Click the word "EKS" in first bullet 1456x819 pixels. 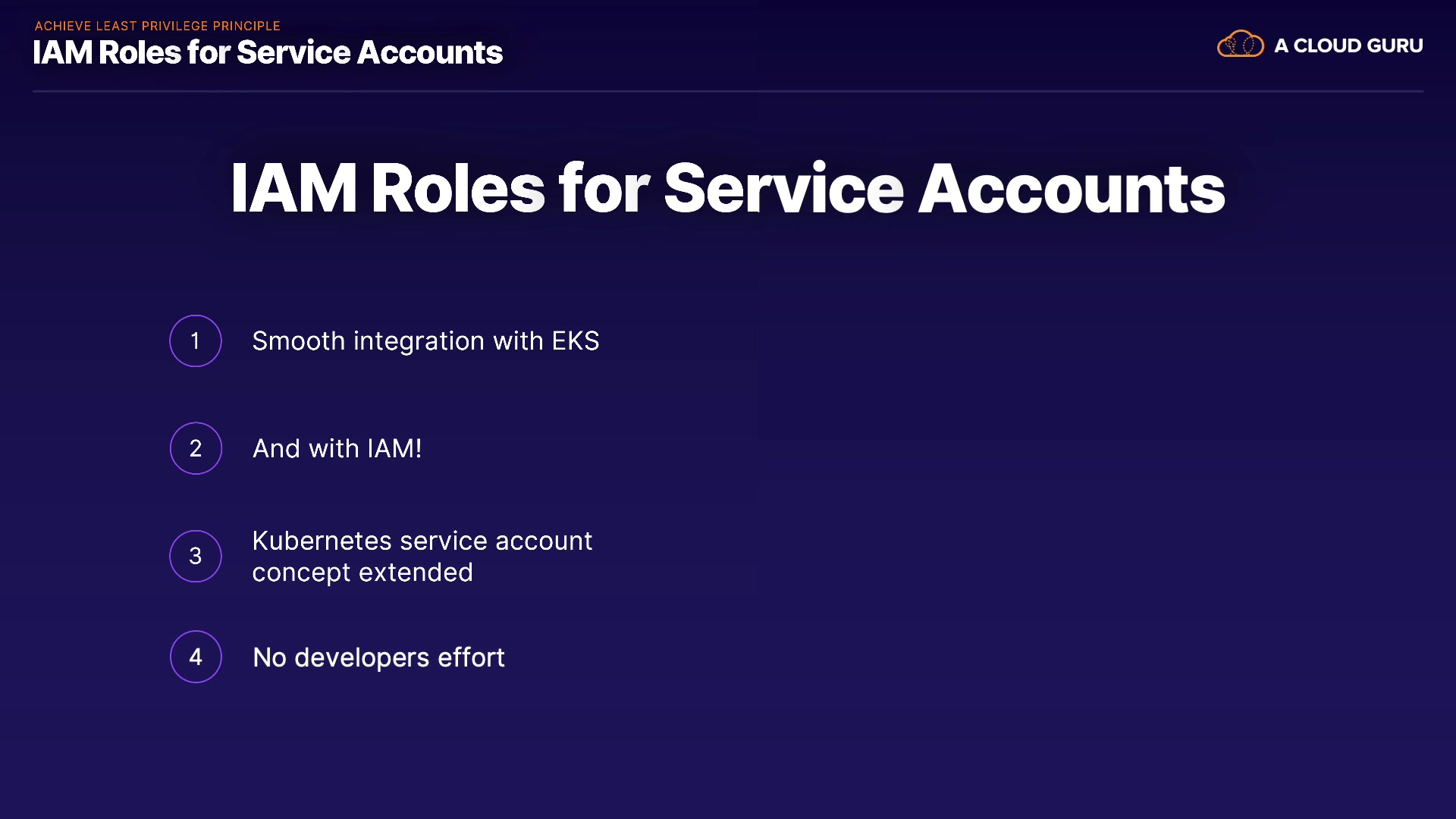pos(576,341)
